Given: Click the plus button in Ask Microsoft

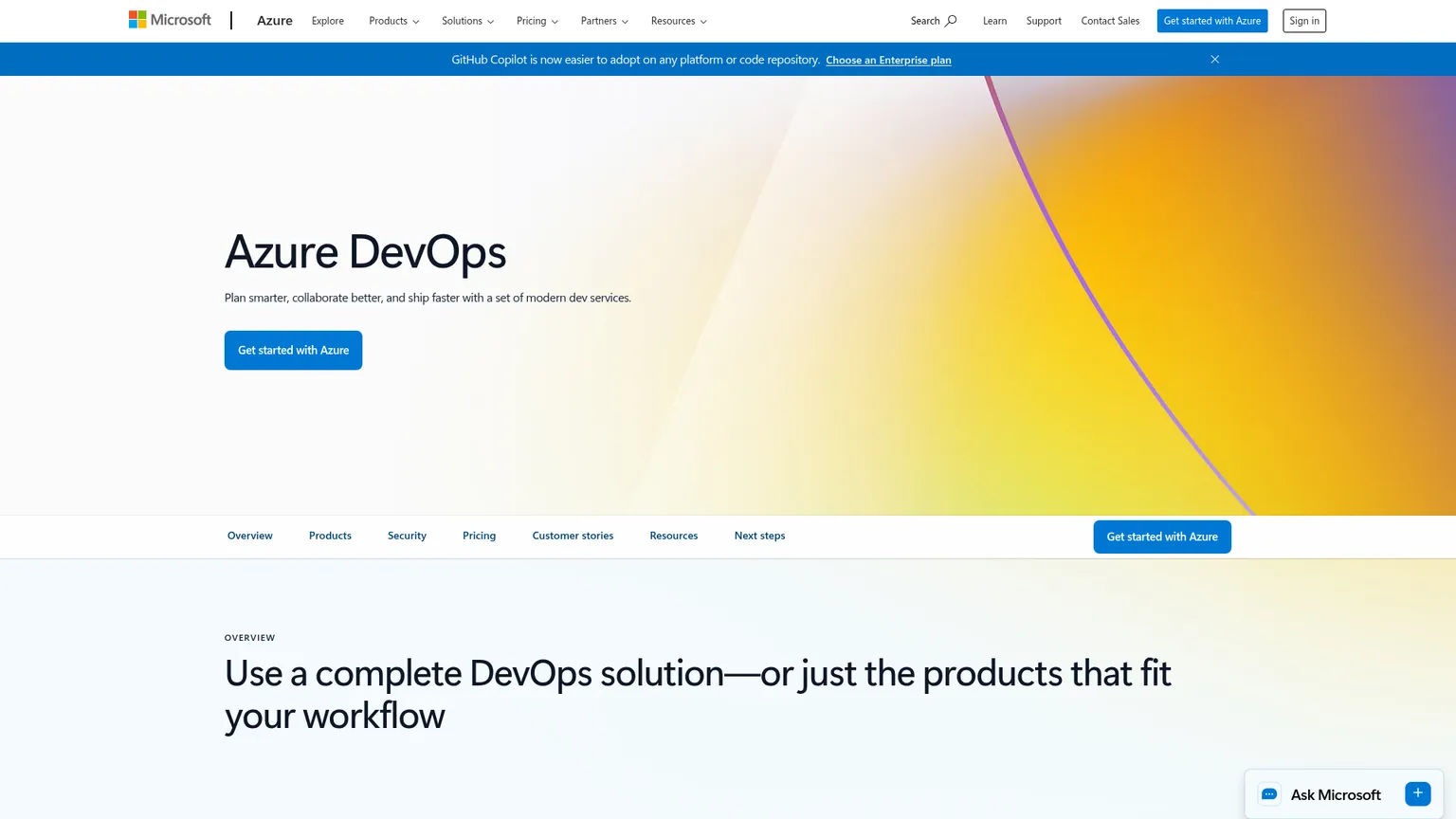Looking at the screenshot, I should (x=1417, y=793).
